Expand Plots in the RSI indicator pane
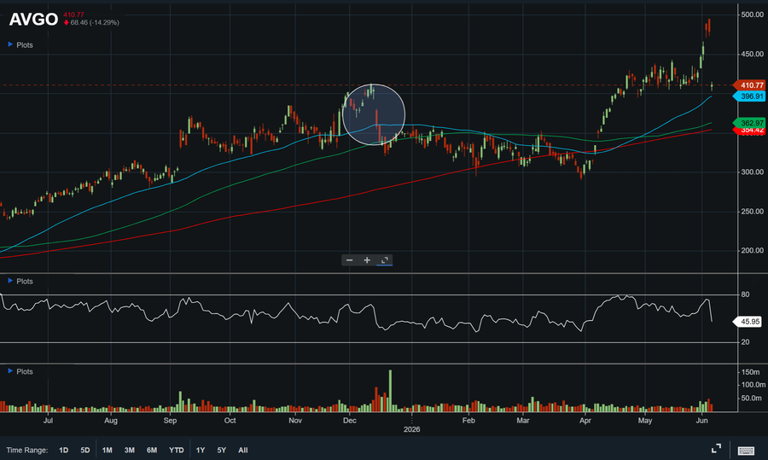The image size is (768, 460). pos(20,281)
